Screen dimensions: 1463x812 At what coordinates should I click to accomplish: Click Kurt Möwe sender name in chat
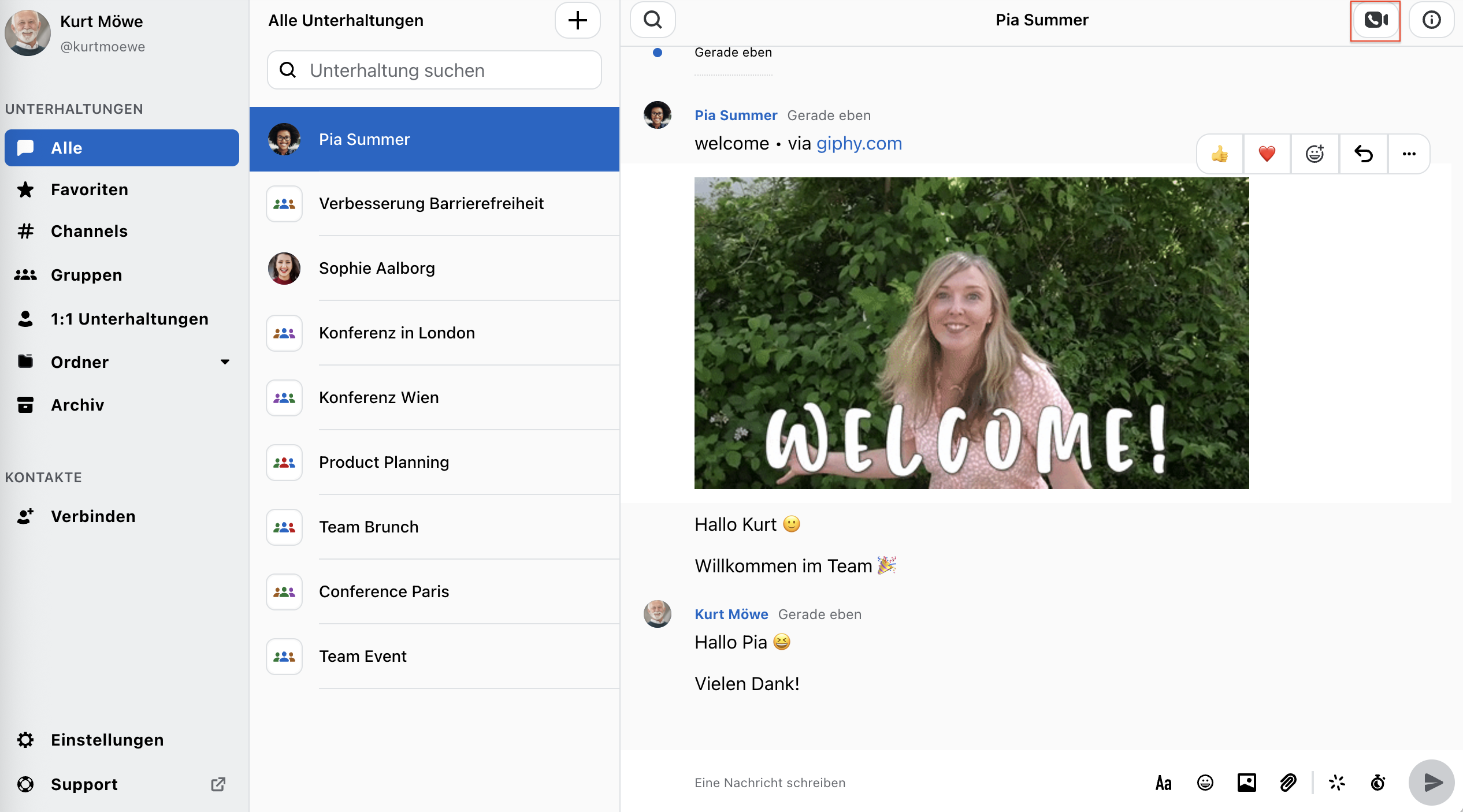(731, 614)
